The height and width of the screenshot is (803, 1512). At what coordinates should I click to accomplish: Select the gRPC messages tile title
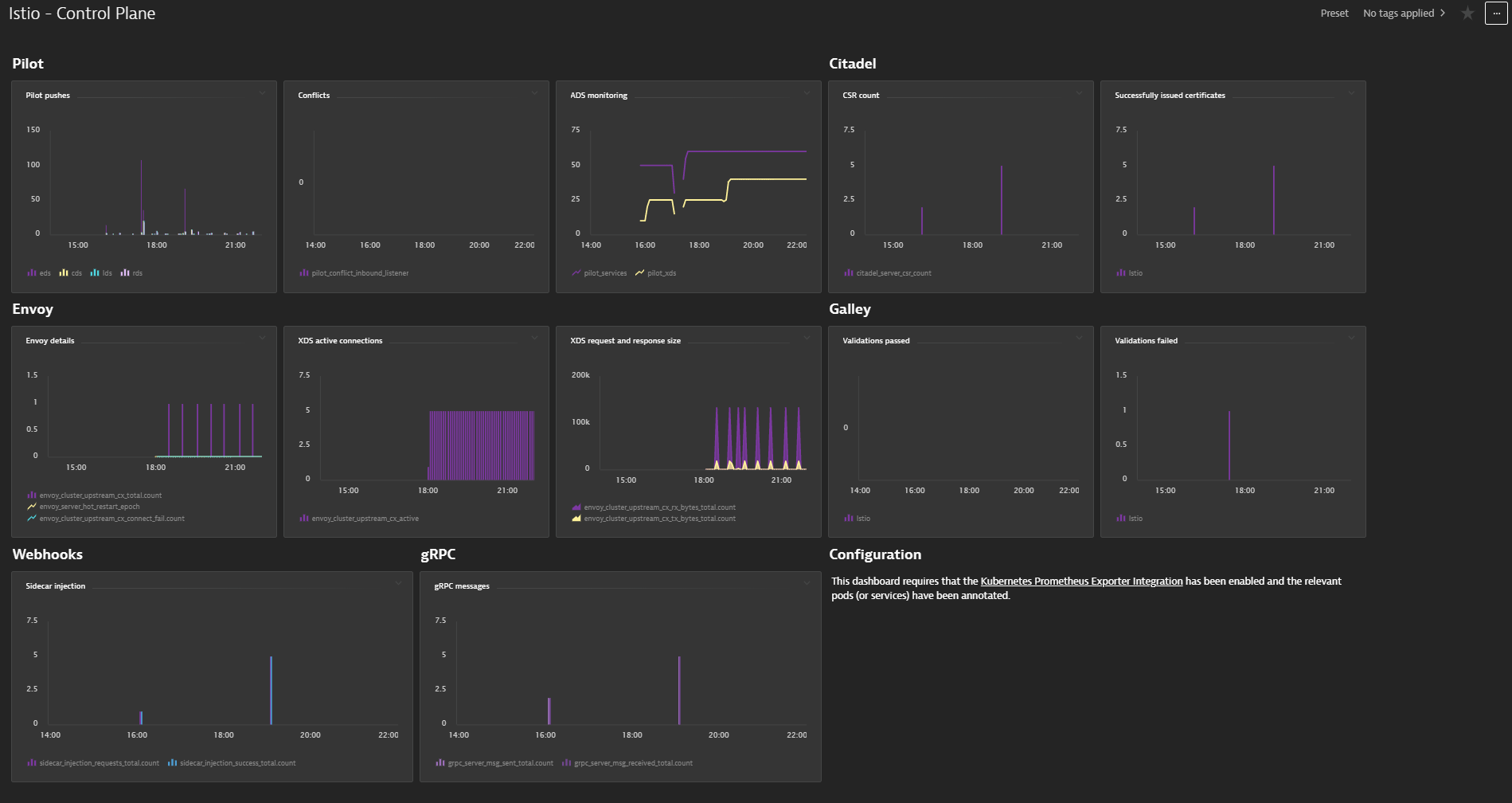click(462, 586)
